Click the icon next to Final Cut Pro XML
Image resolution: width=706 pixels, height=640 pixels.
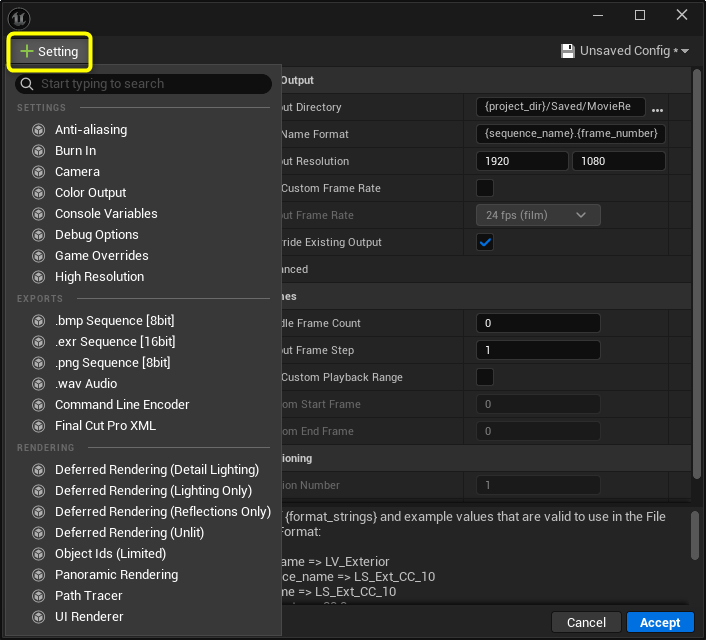tap(39, 426)
